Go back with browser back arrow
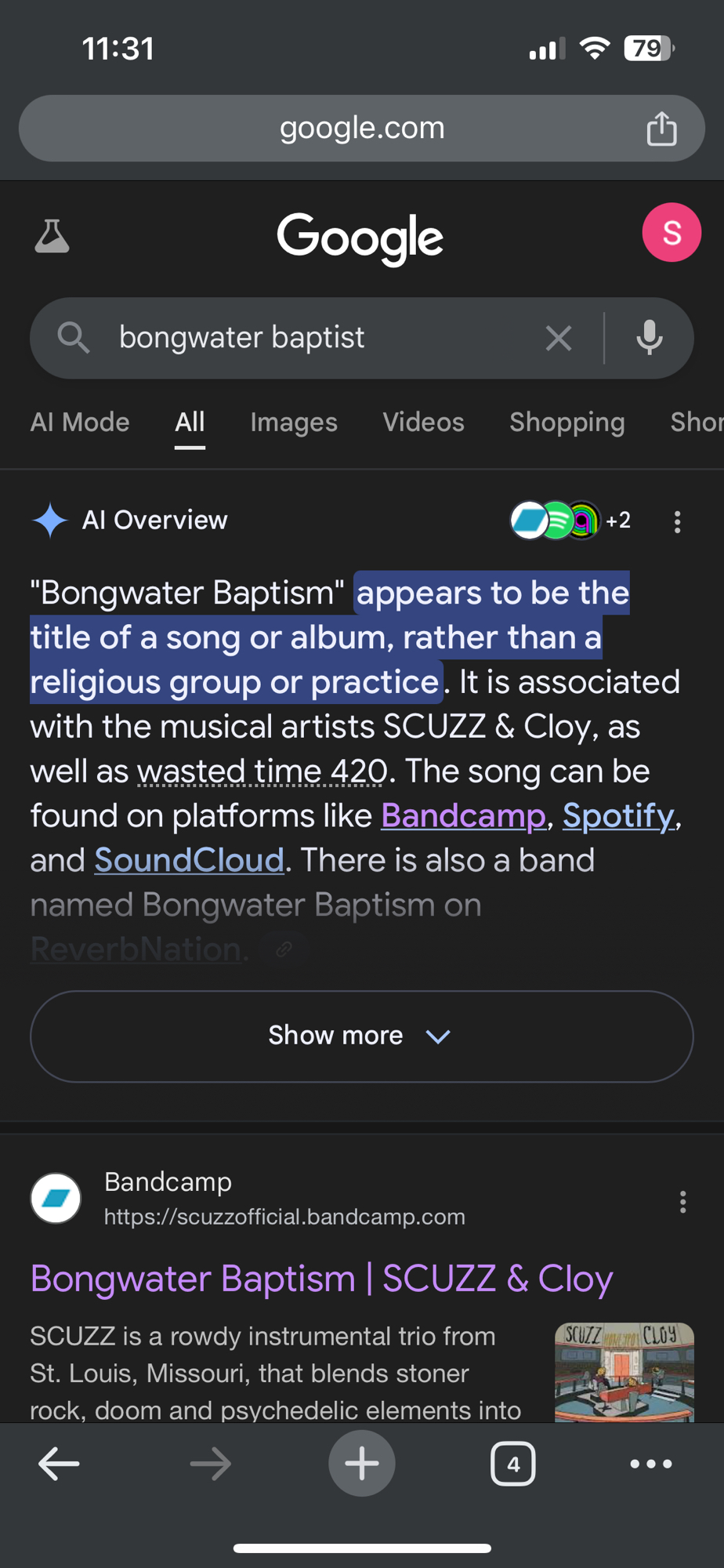The height and width of the screenshot is (1568, 724). (x=59, y=1464)
